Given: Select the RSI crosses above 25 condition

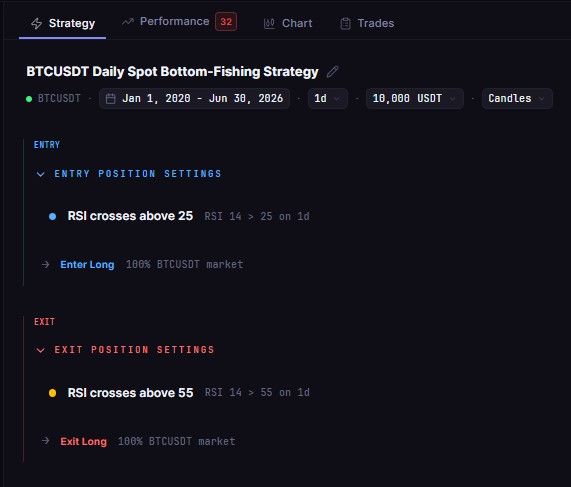Looking at the screenshot, I should tap(130, 216).
